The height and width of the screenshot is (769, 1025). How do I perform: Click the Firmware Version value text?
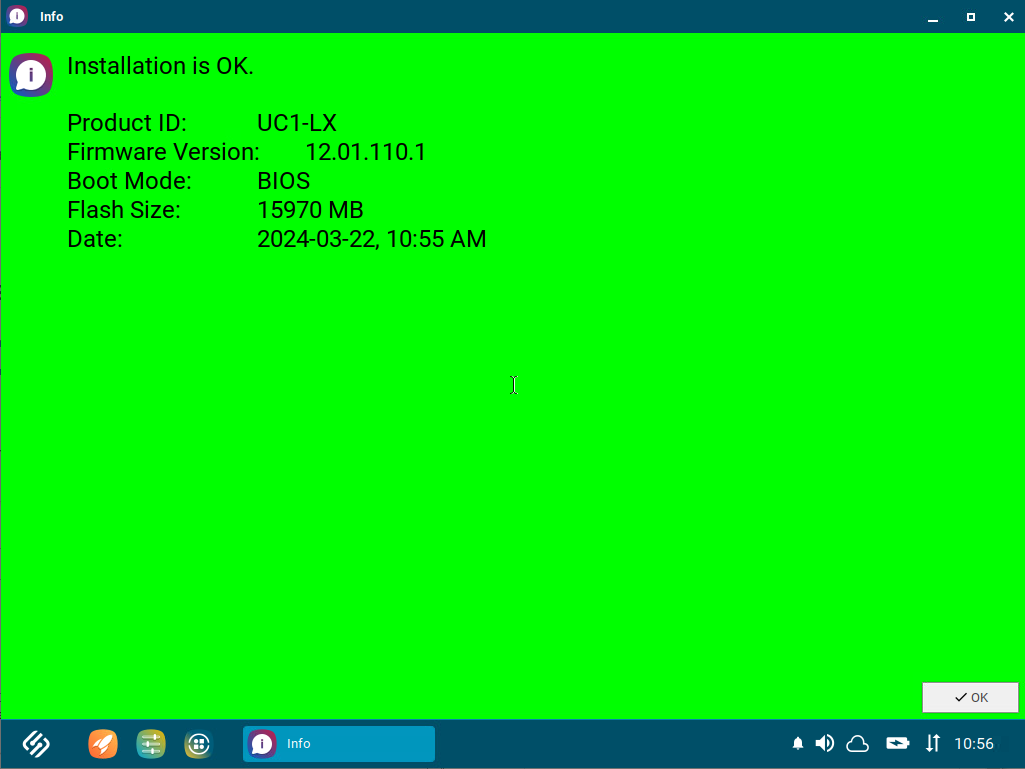[368, 152]
